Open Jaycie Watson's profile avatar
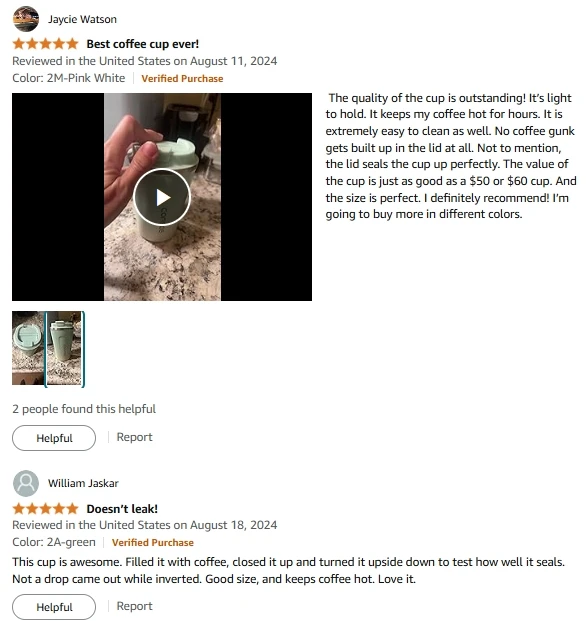586x621 pixels. (26, 19)
